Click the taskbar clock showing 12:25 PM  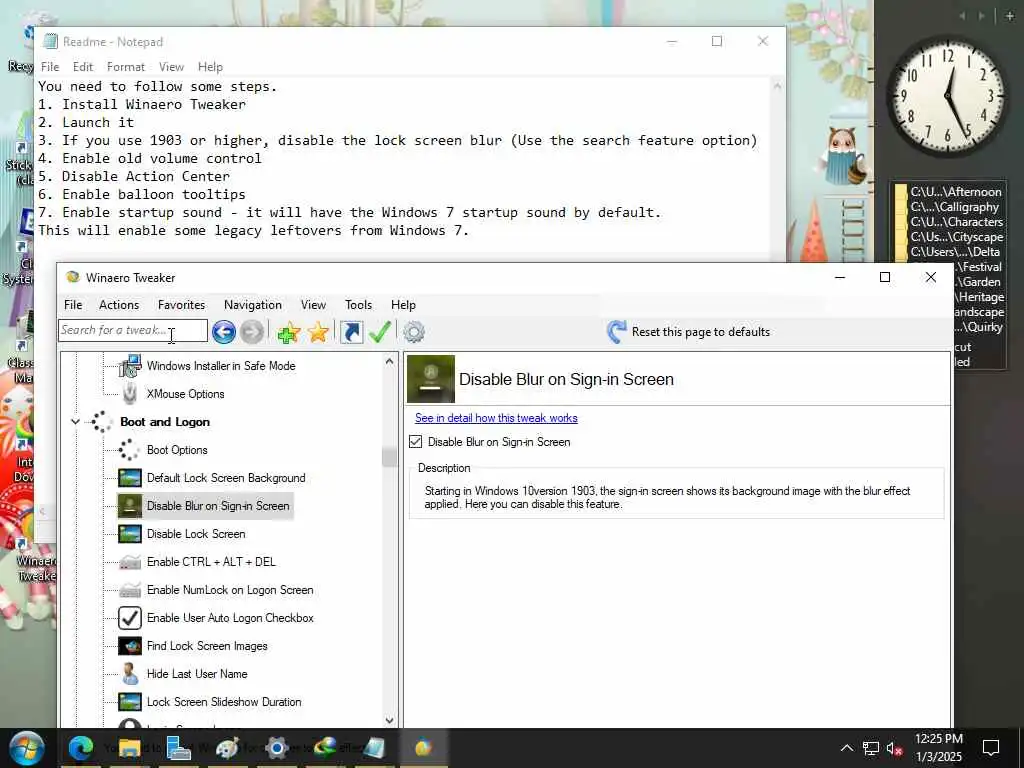click(938, 748)
